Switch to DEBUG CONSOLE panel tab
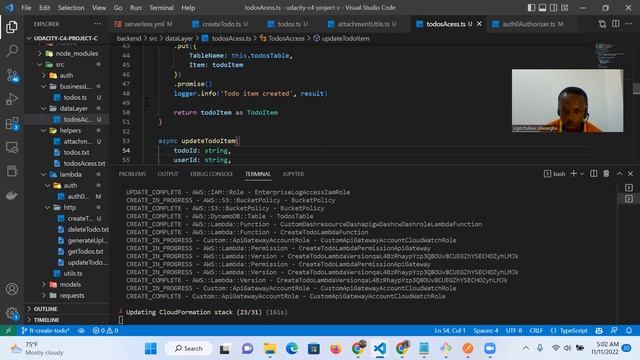This screenshot has width=640, height=360. [x=211, y=174]
